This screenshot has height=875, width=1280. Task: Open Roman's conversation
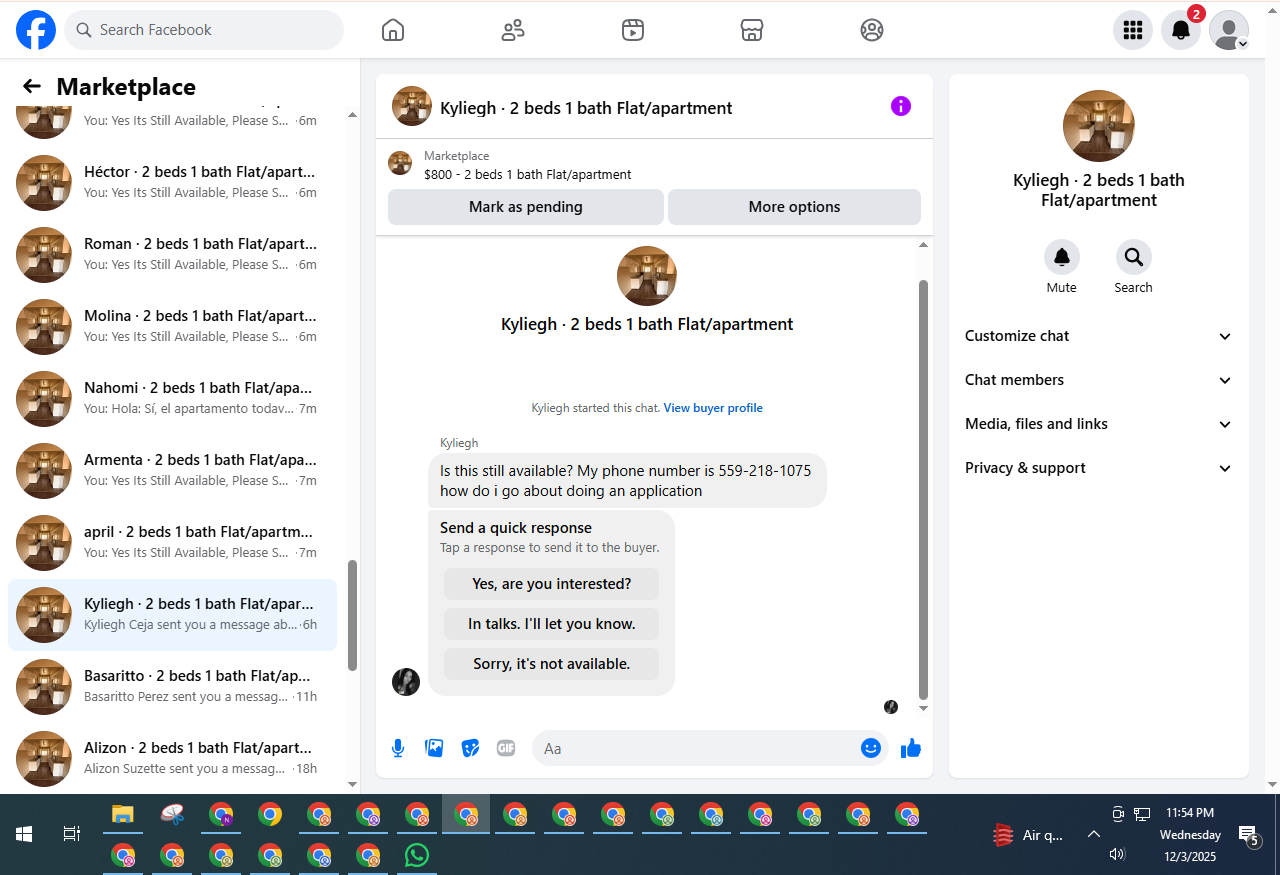[172, 255]
